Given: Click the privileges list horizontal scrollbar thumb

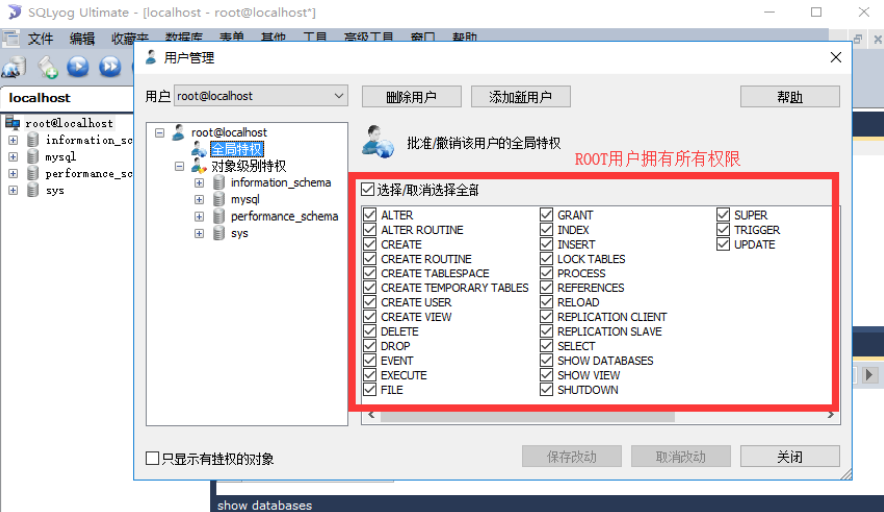Looking at the screenshot, I should point(527,416).
